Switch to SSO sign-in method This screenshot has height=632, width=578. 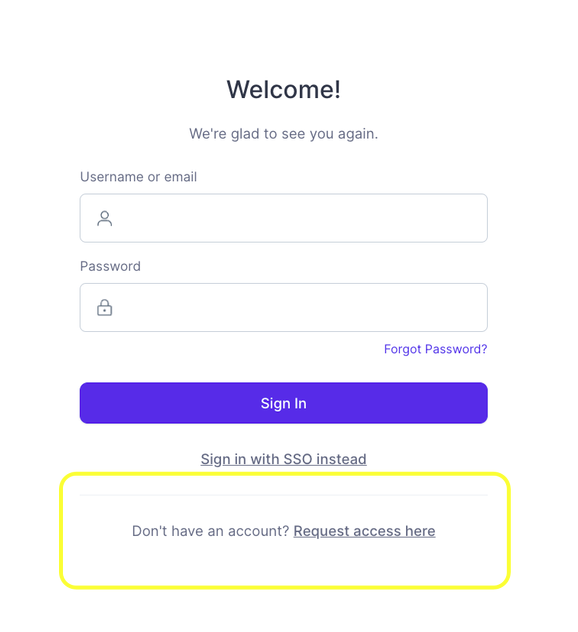tap(283, 459)
